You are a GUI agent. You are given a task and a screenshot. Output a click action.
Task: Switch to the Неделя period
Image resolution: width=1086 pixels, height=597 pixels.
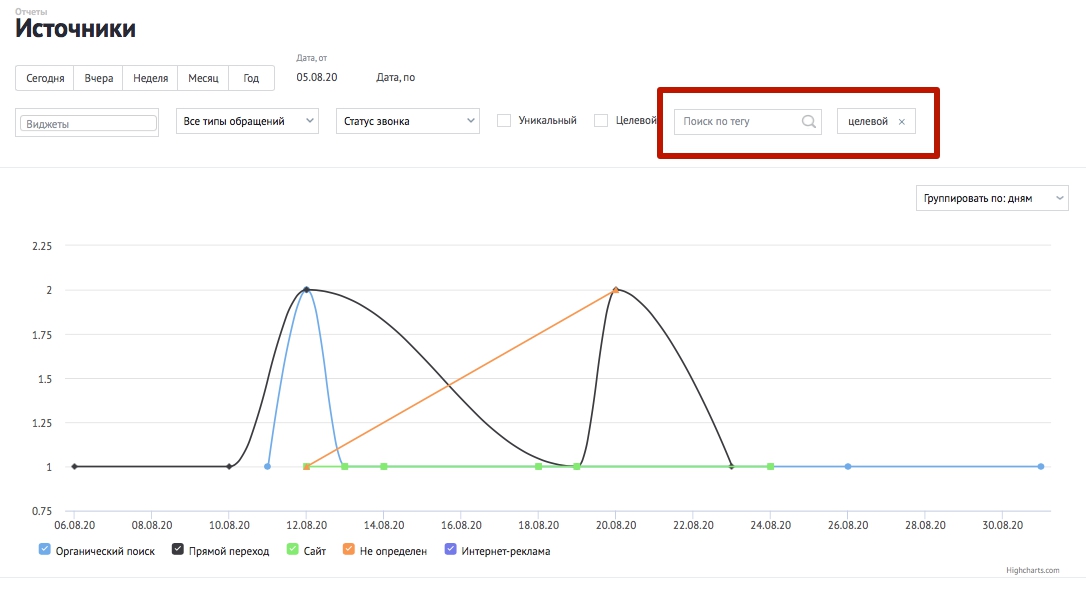point(150,78)
